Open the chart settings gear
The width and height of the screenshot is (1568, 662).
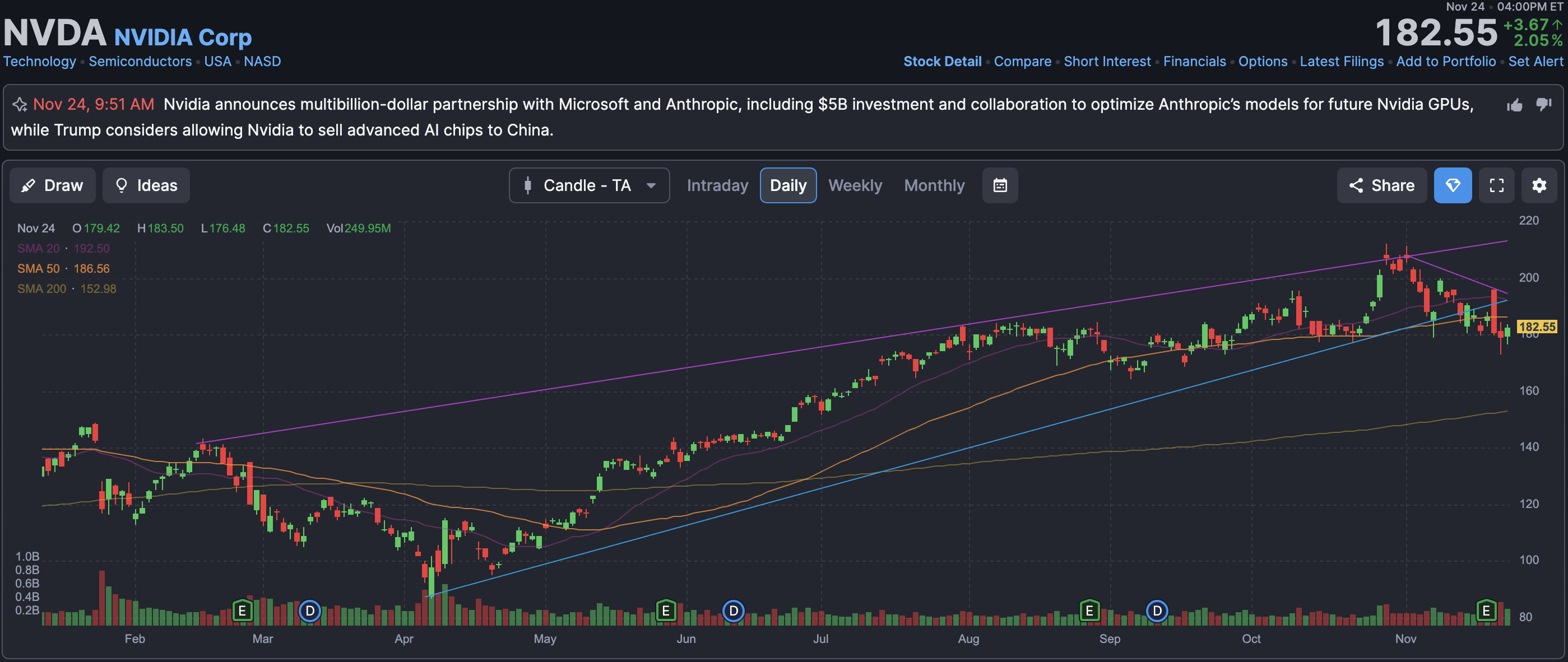(1539, 185)
